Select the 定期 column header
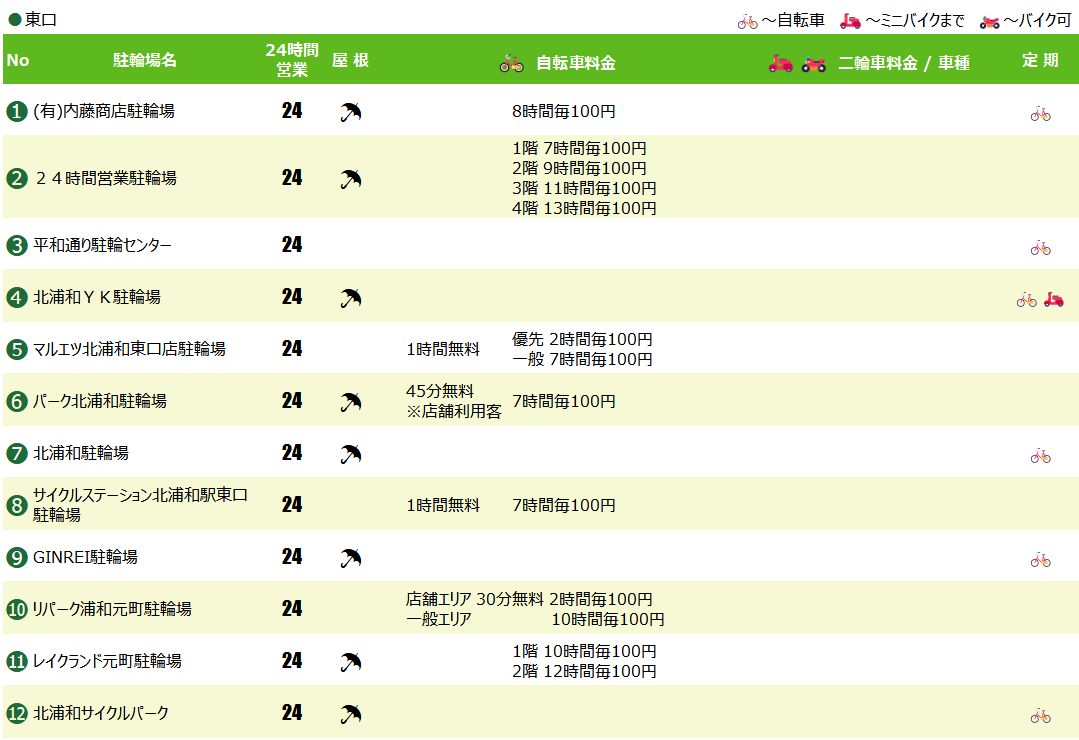 pos(1040,61)
